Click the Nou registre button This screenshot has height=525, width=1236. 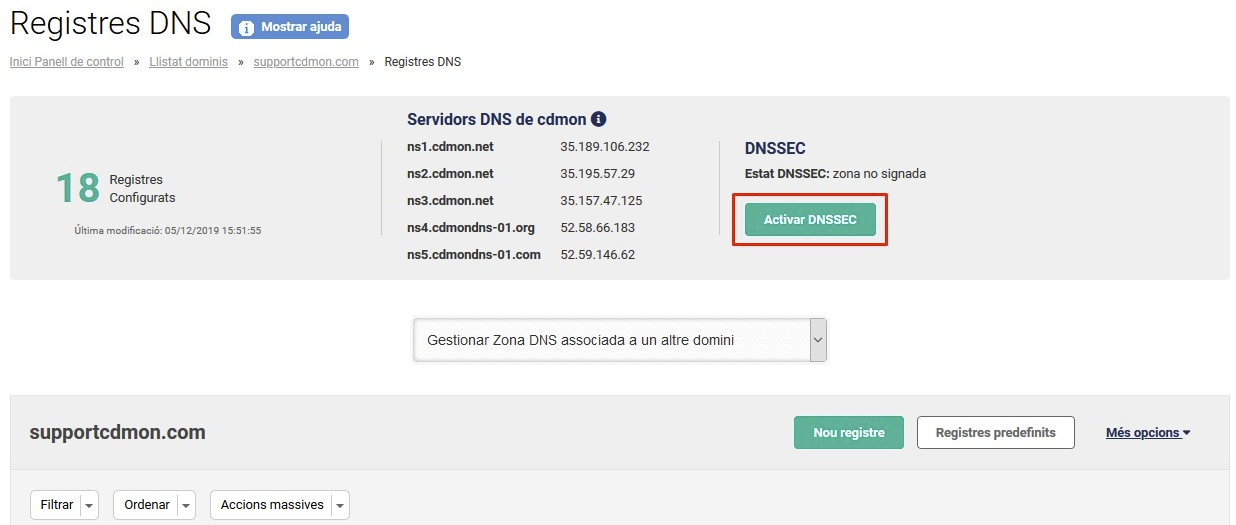click(x=848, y=433)
